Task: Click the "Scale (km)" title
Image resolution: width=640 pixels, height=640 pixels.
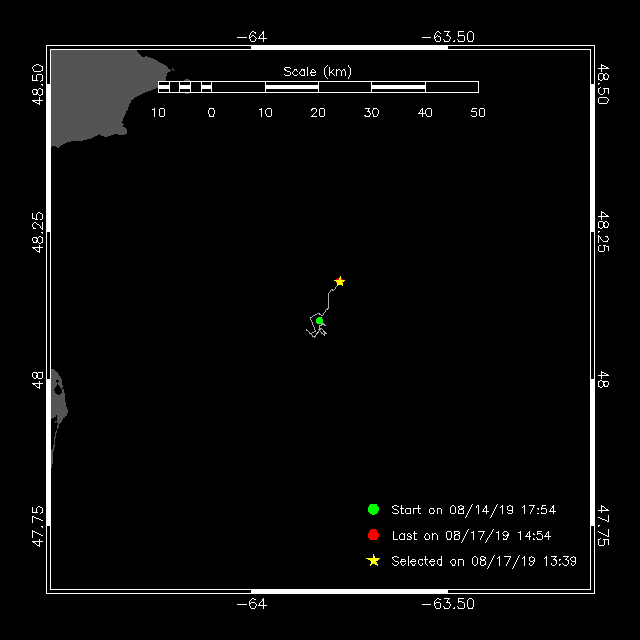Action: click(x=317, y=71)
